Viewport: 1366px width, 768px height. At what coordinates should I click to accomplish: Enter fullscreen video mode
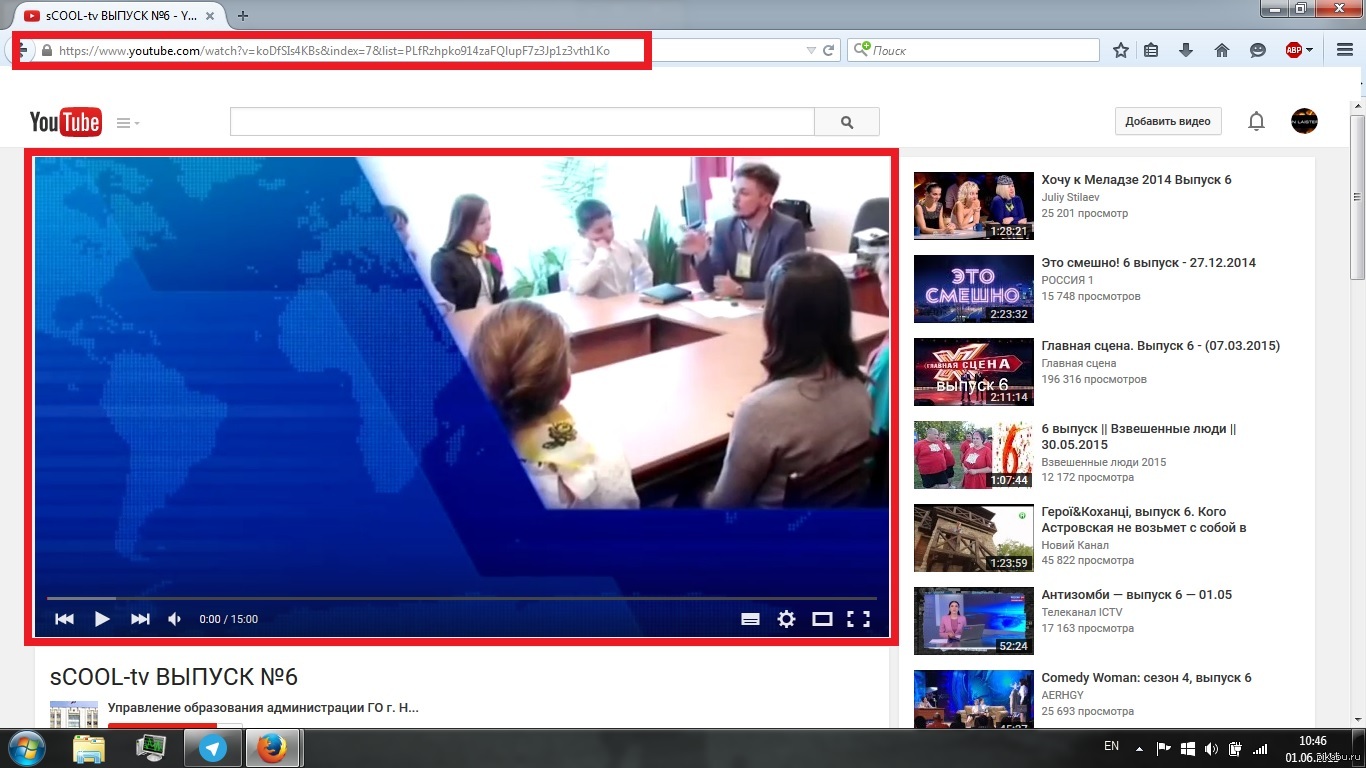point(858,619)
